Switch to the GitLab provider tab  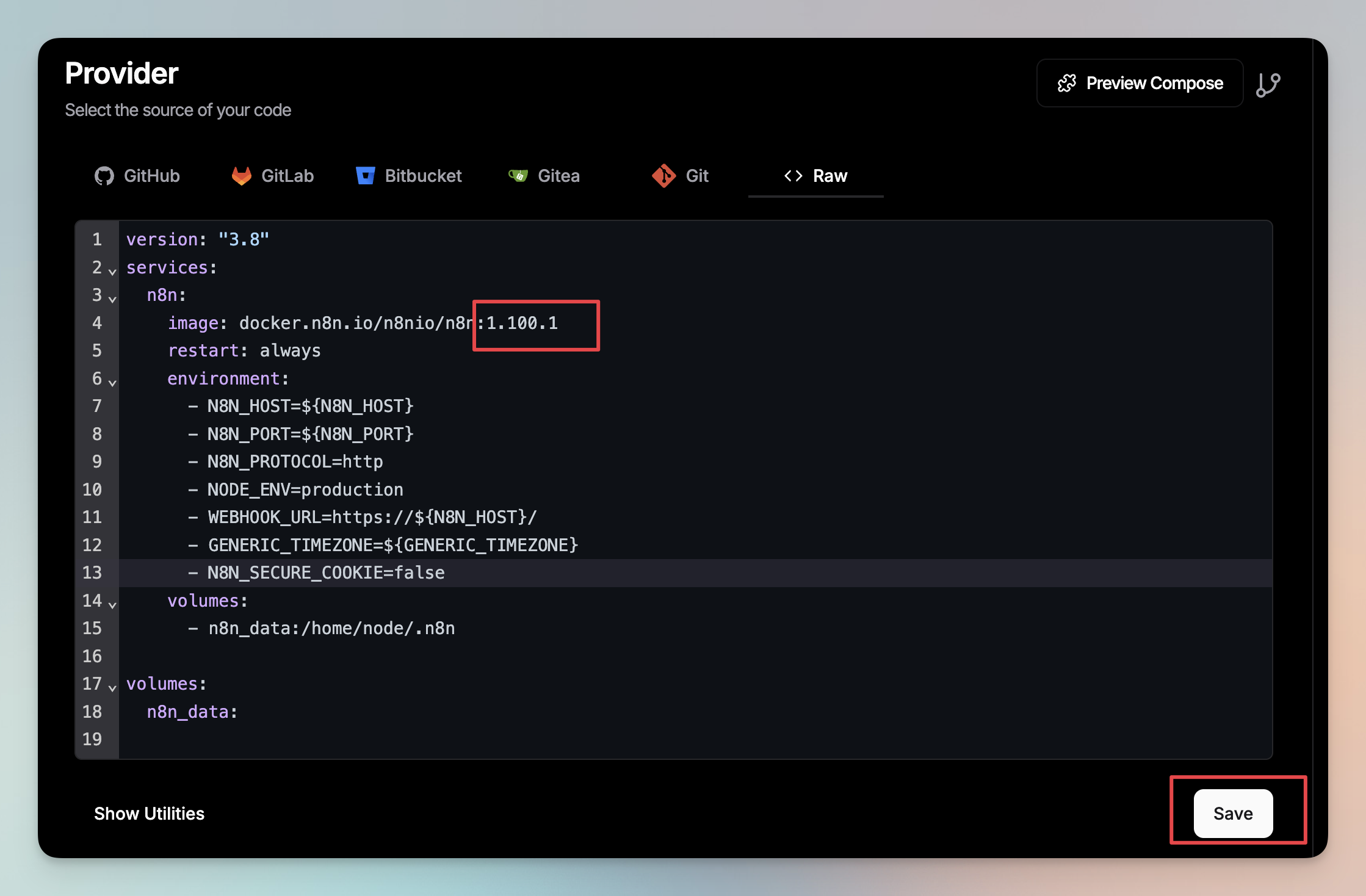point(273,176)
